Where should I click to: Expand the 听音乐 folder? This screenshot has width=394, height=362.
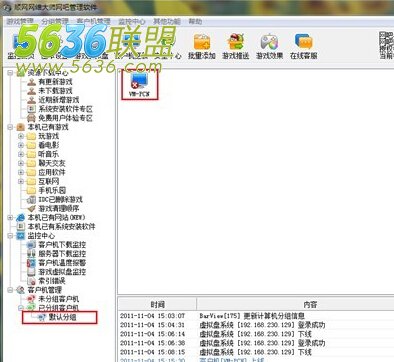click(x=21, y=154)
